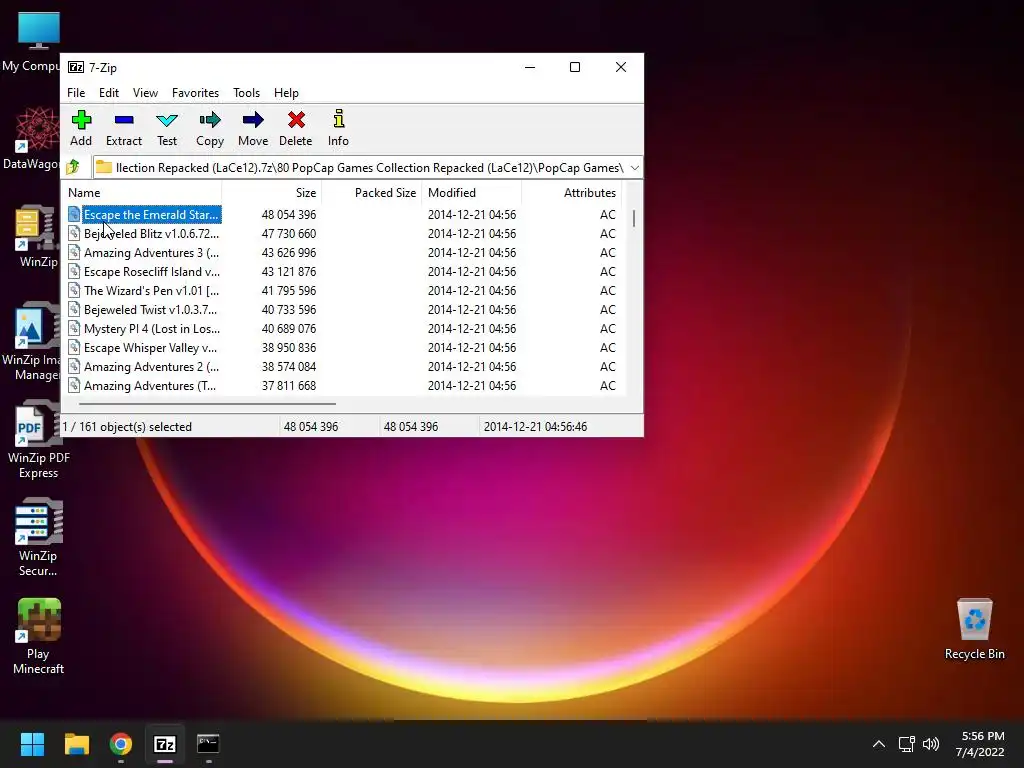
Task: Select the WinZip PDF Express shortcut
Action: (38, 440)
